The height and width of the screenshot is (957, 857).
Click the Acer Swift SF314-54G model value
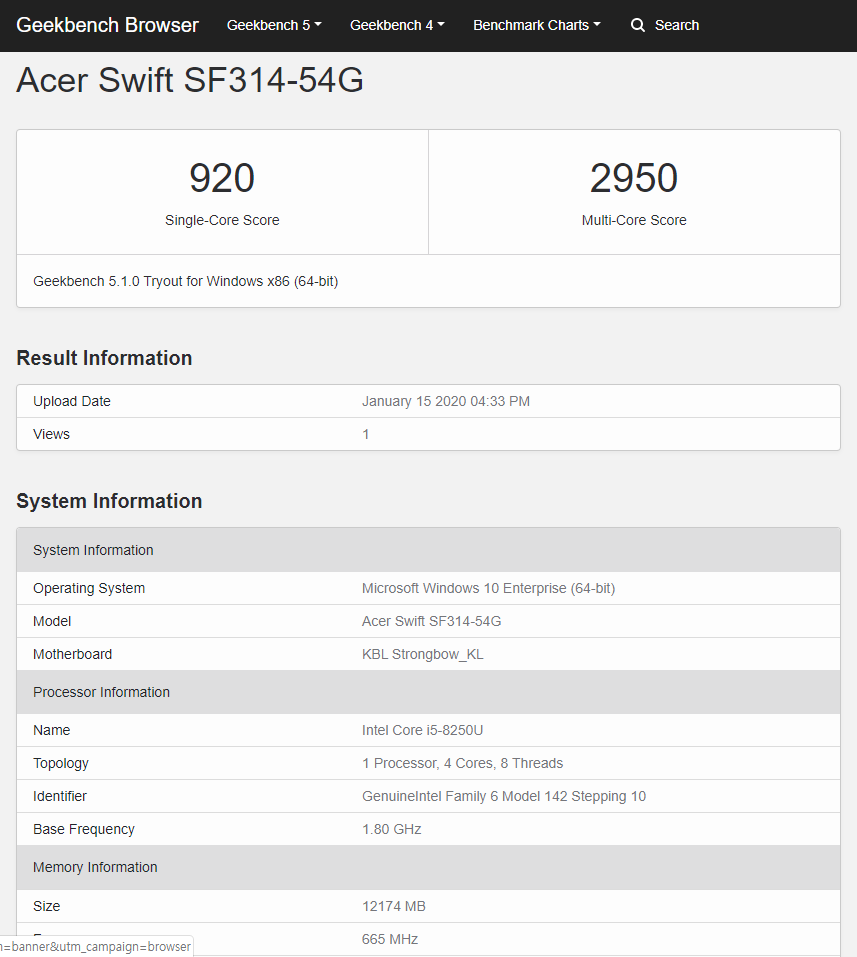click(432, 621)
